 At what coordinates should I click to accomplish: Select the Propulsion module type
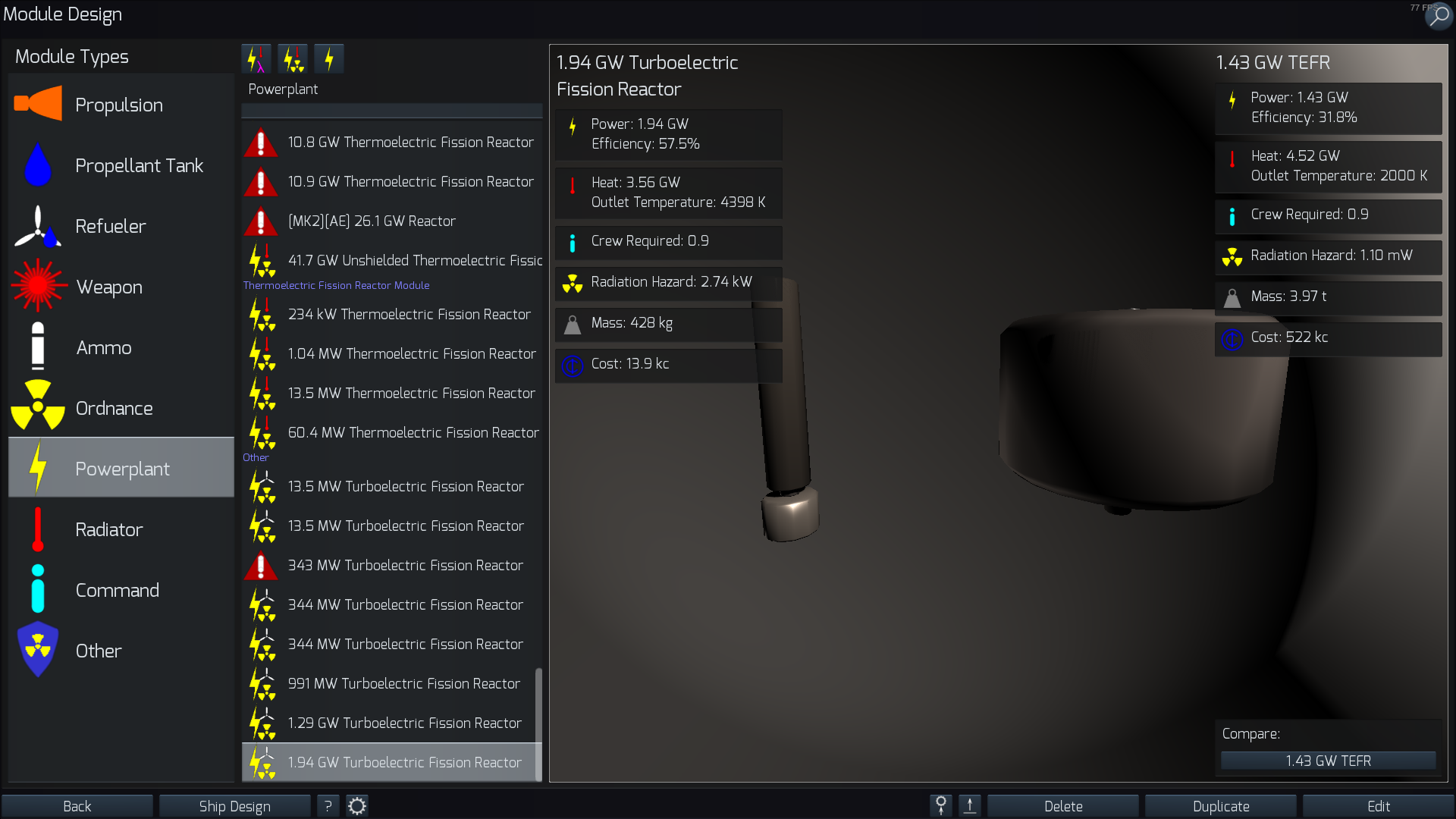pos(121,105)
